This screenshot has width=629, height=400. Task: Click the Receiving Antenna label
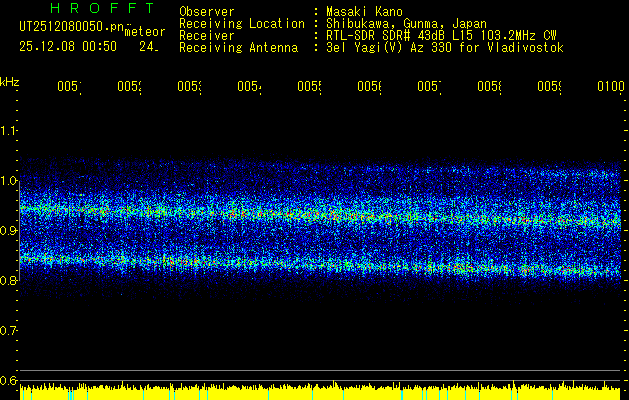tap(238, 48)
